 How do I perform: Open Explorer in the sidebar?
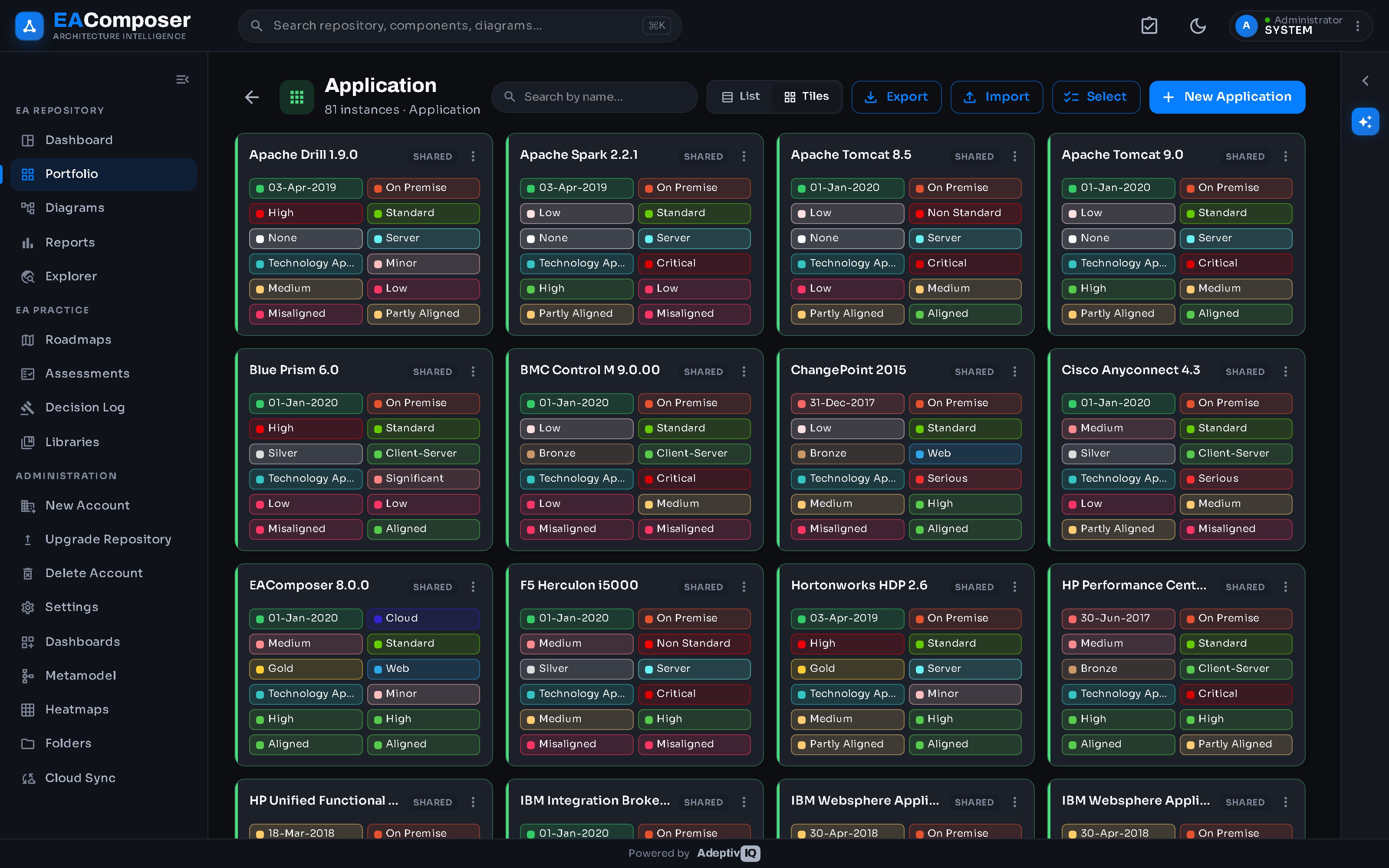click(x=103, y=276)
